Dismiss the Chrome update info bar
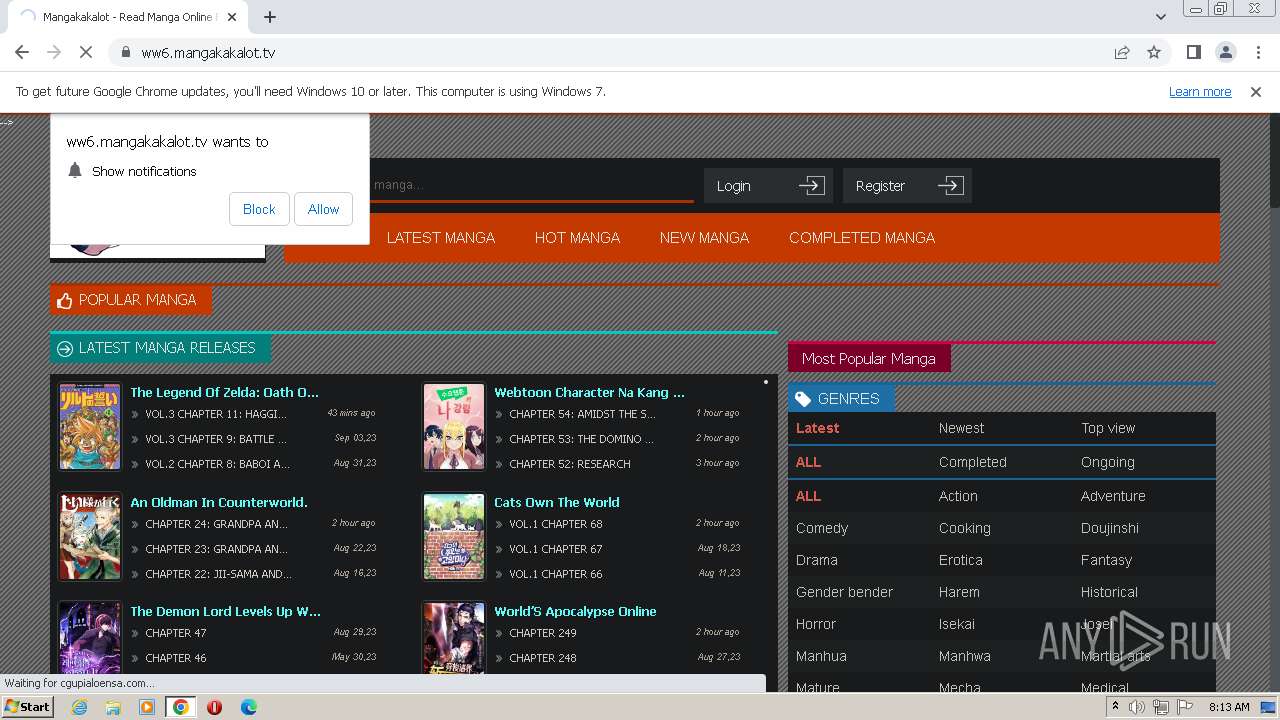The image size is (1280, 720). 1256,91
